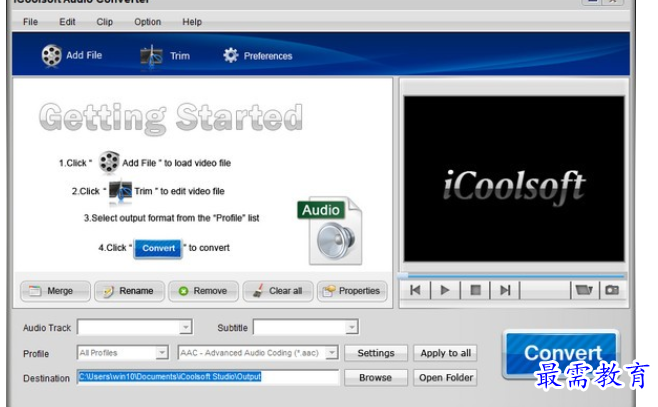Image resolution: width=658 pixels, height=407 pixels.
Task: Click the iCoolsoft preview screen
Action: tap(514, 179)
